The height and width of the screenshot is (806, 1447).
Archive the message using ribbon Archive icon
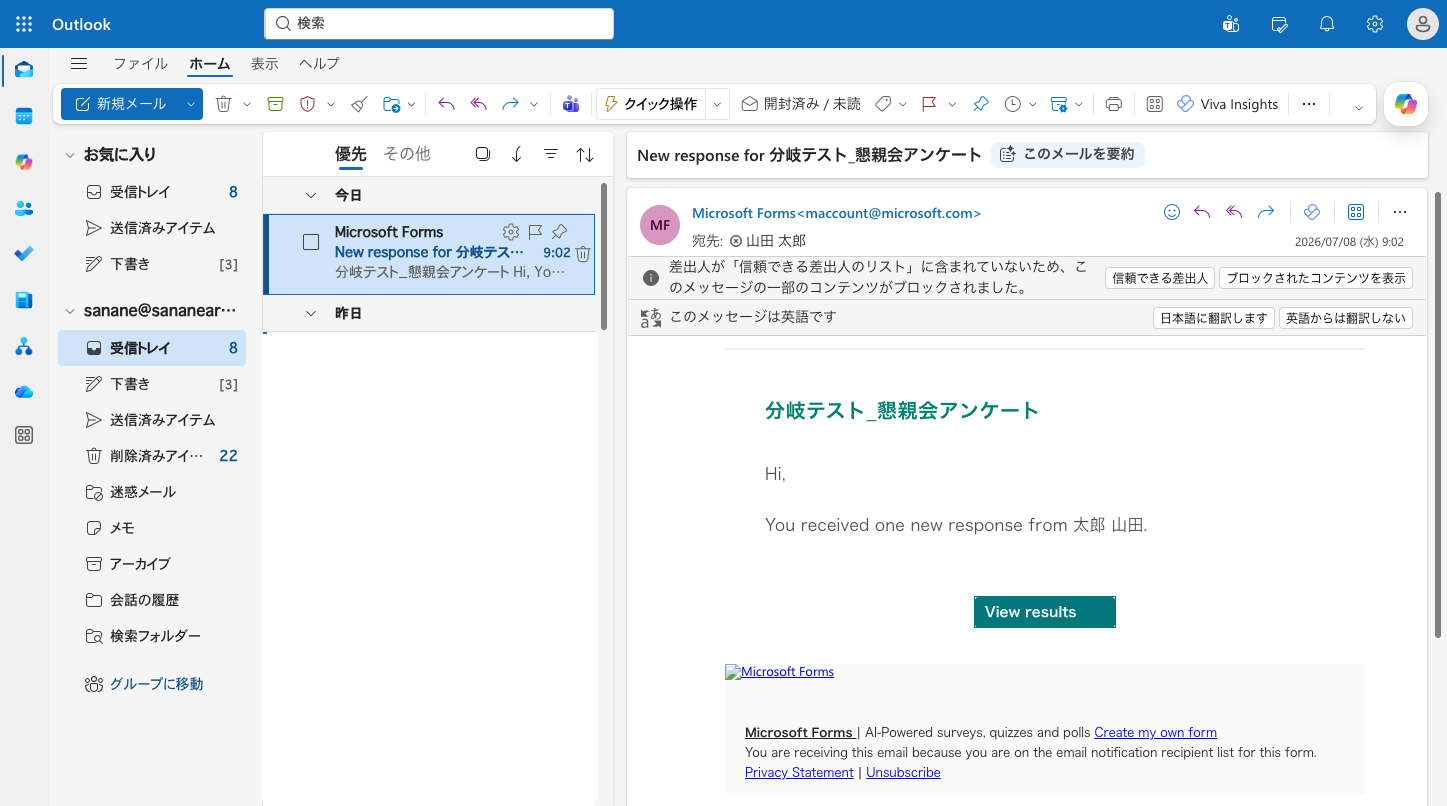pyautogui.click(x=275, y=104)
